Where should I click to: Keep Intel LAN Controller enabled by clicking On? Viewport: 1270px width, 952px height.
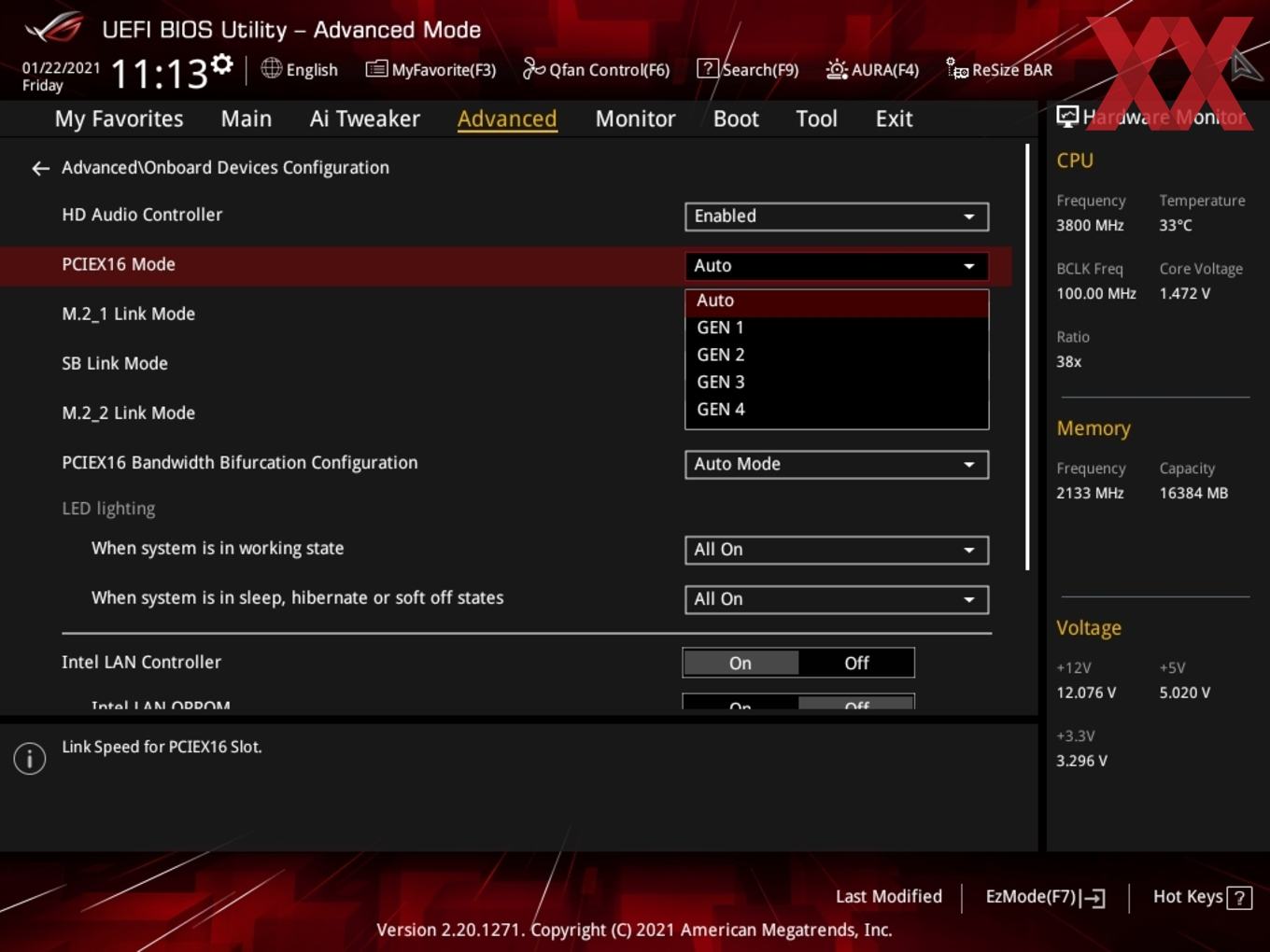tap(741, 663)
